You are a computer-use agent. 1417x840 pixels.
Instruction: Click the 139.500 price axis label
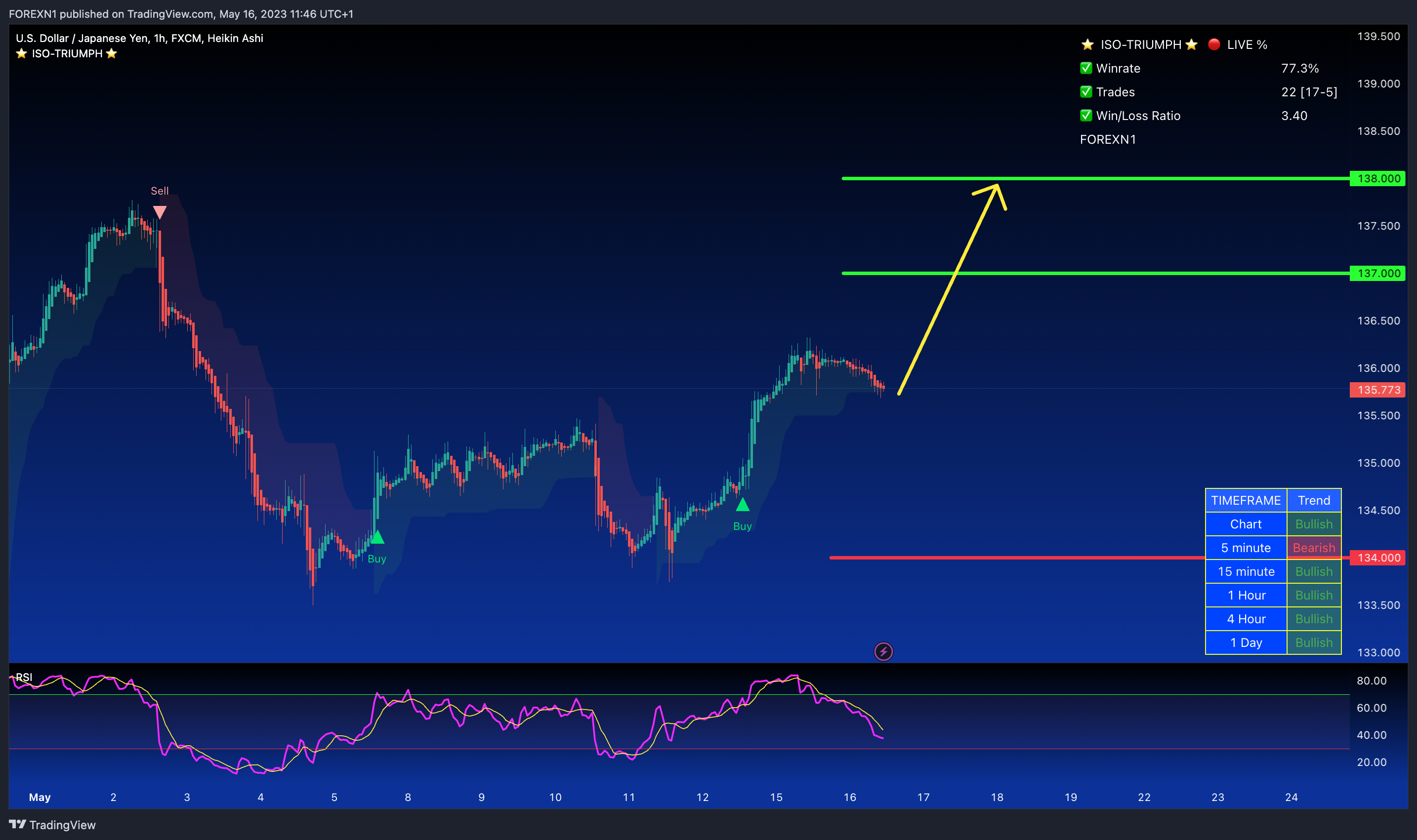[x=1378, y=36]
